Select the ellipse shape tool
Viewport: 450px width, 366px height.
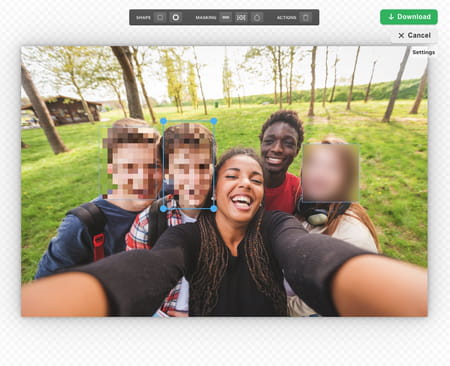(x=176, y=17)
